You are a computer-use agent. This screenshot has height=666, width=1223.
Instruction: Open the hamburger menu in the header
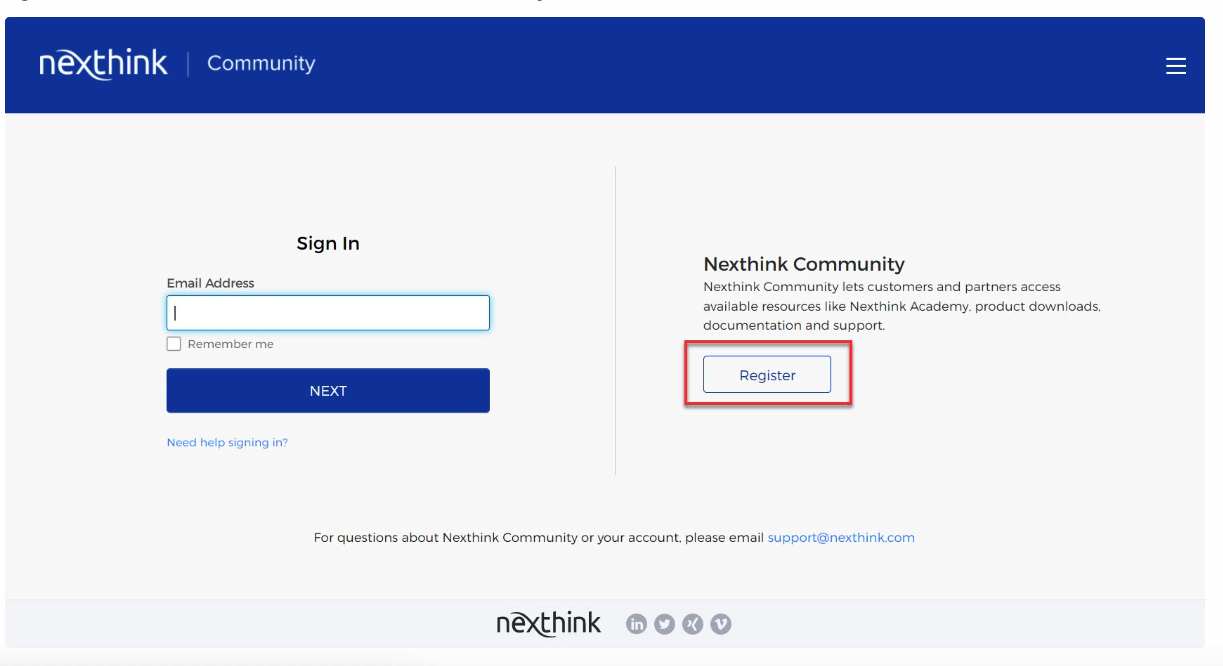(x=1175, y=66)
